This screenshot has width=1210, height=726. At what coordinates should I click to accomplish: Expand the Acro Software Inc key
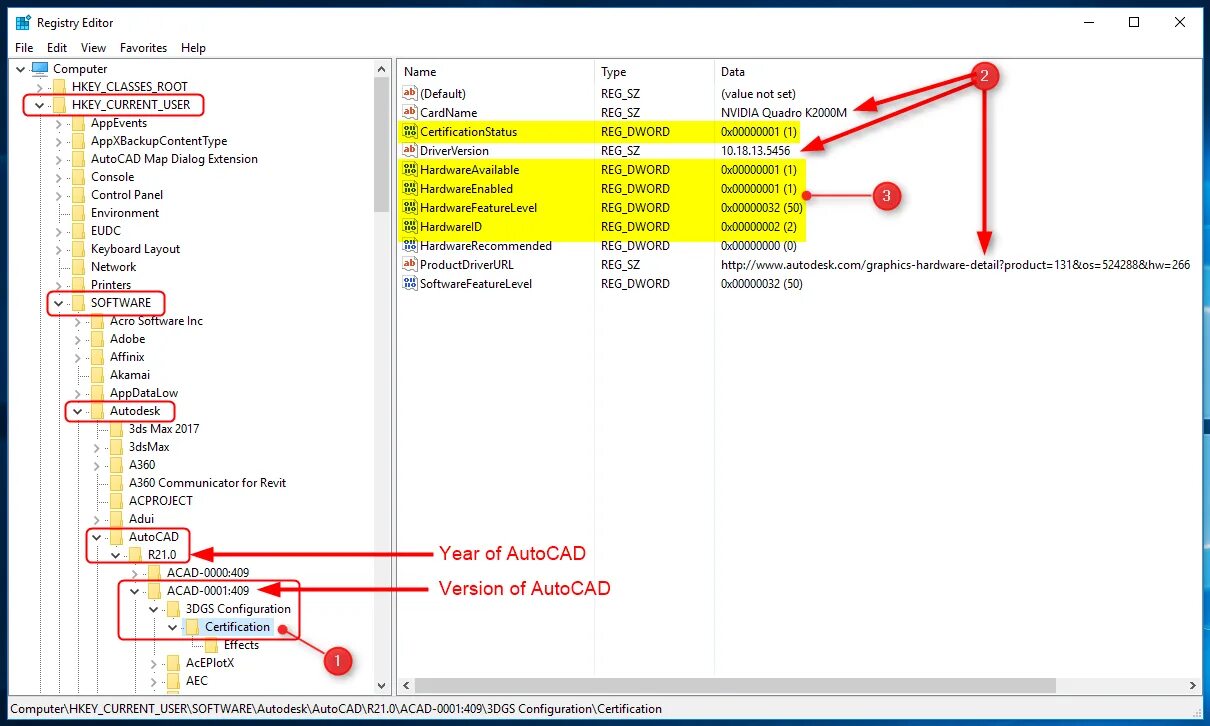pos(77,321)
